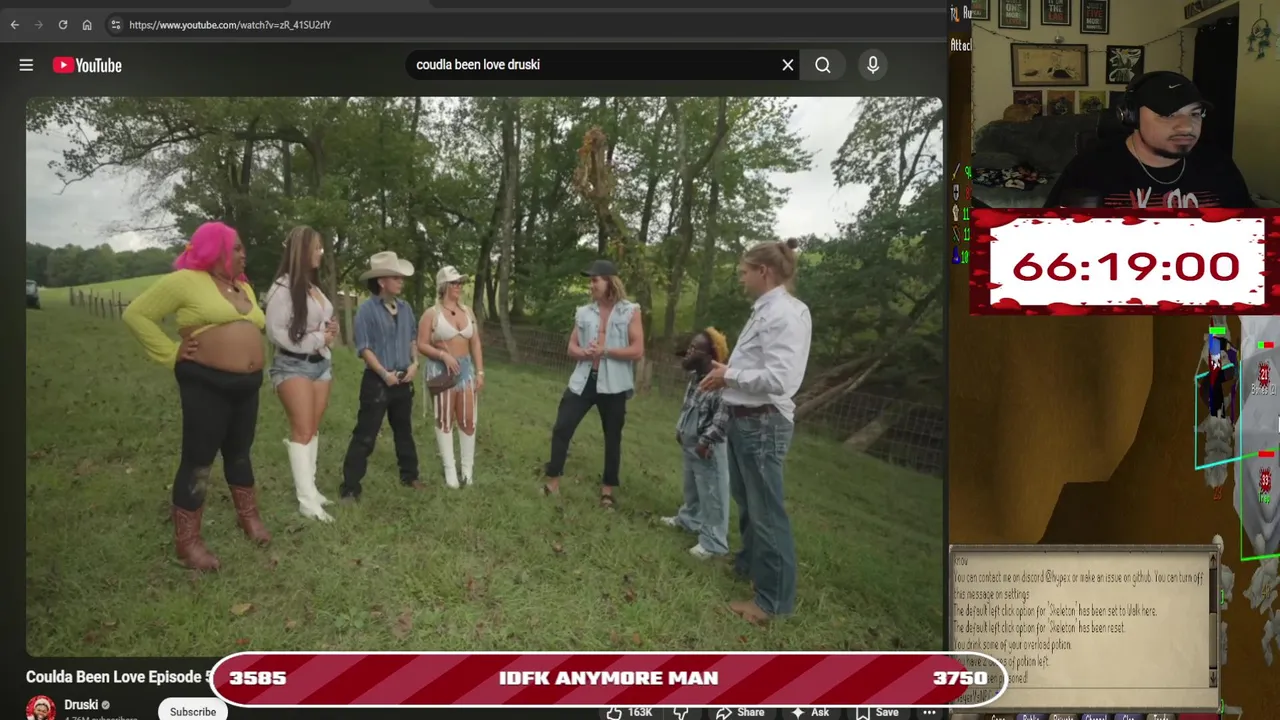This screenshot has height=720, width=1280.
Task: Start voice search with the microphone
Action: [x=873, y=65]
